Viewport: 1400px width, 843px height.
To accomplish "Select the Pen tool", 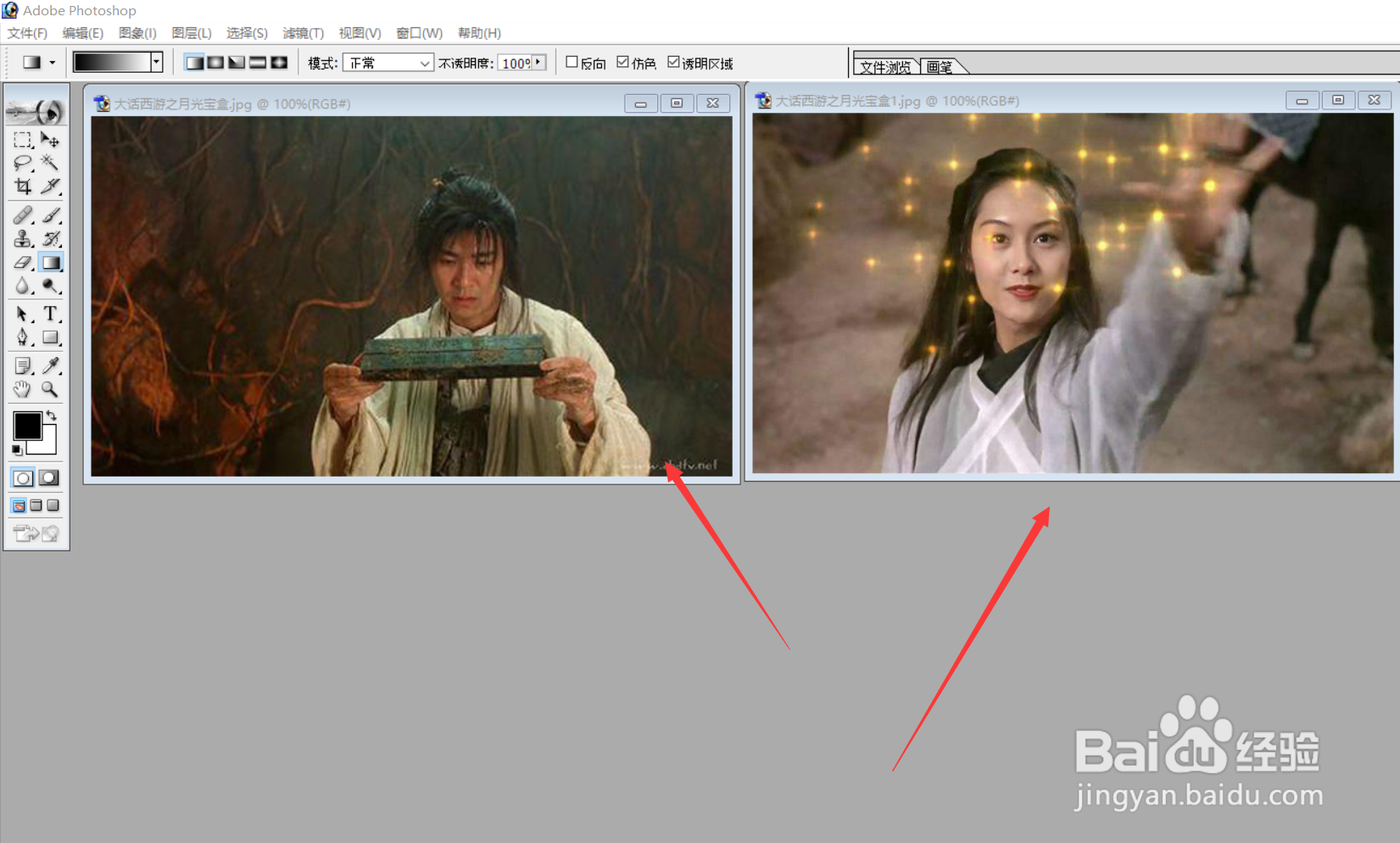I will [23, 338].
